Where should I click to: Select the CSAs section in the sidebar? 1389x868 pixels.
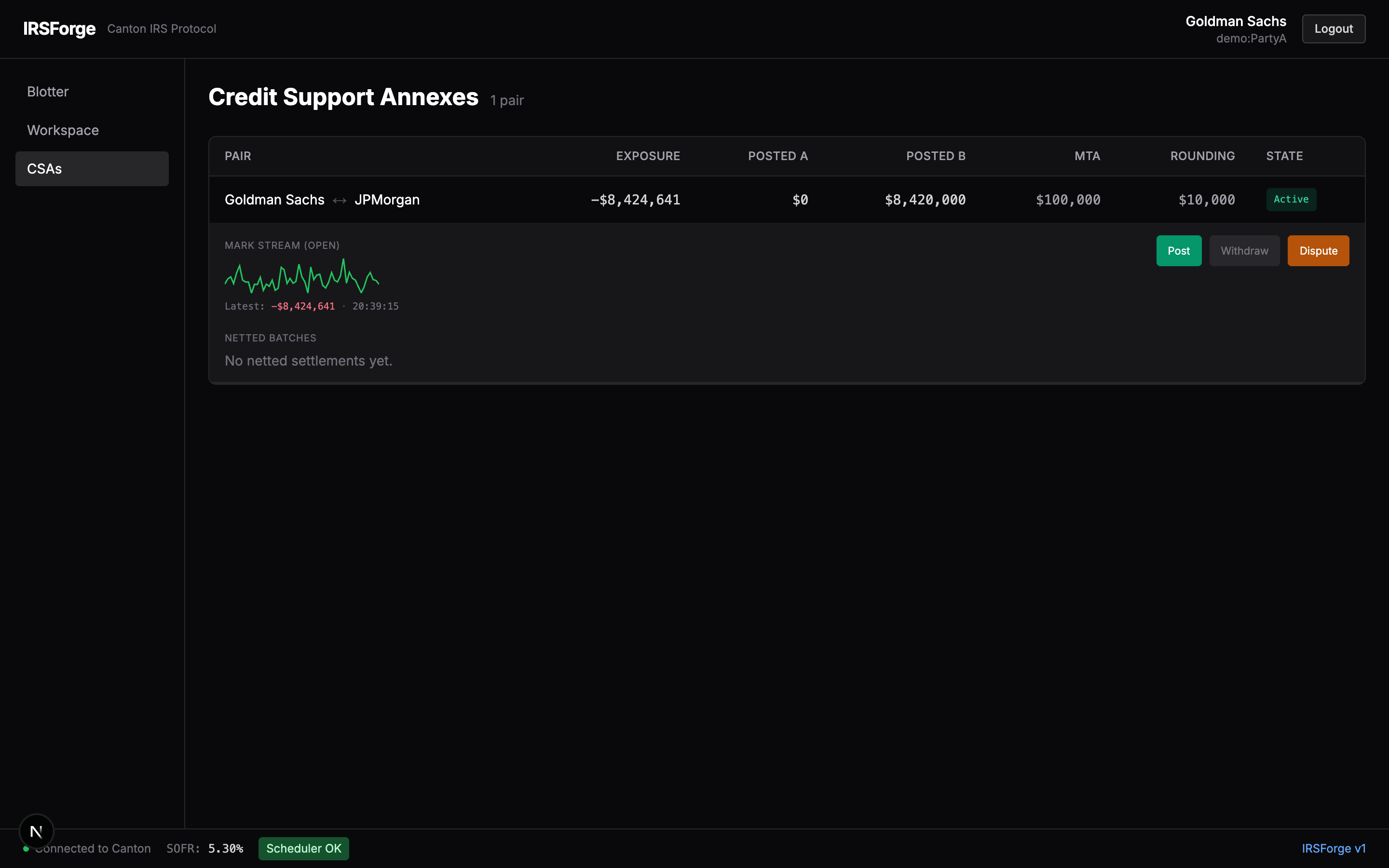(92, 168)
